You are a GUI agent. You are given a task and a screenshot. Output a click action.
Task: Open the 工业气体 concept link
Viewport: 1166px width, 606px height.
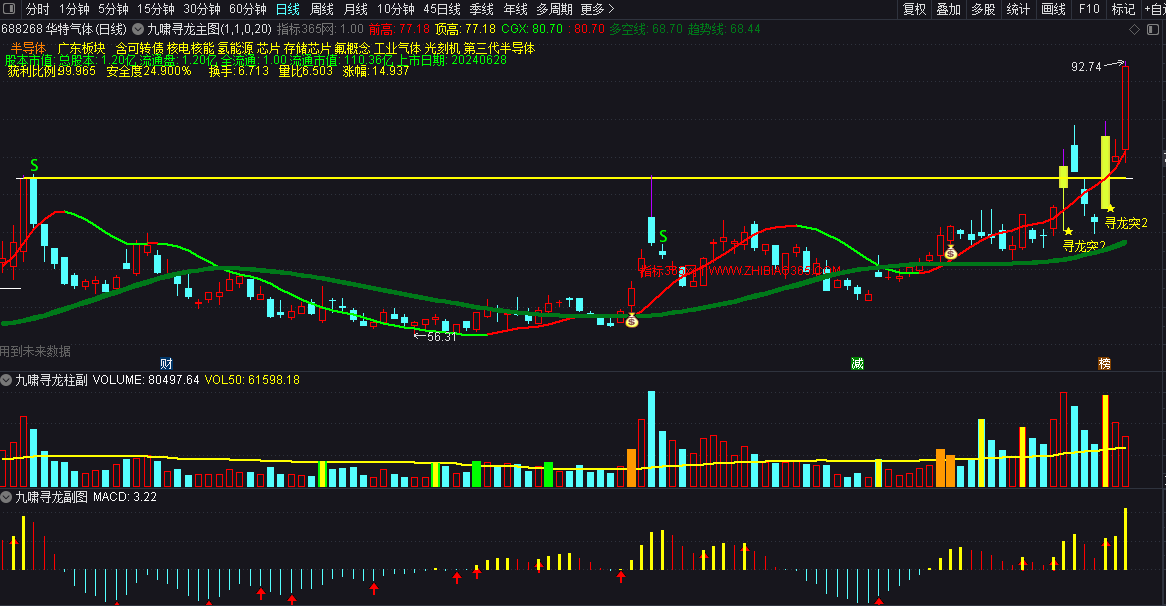[397, 48]
